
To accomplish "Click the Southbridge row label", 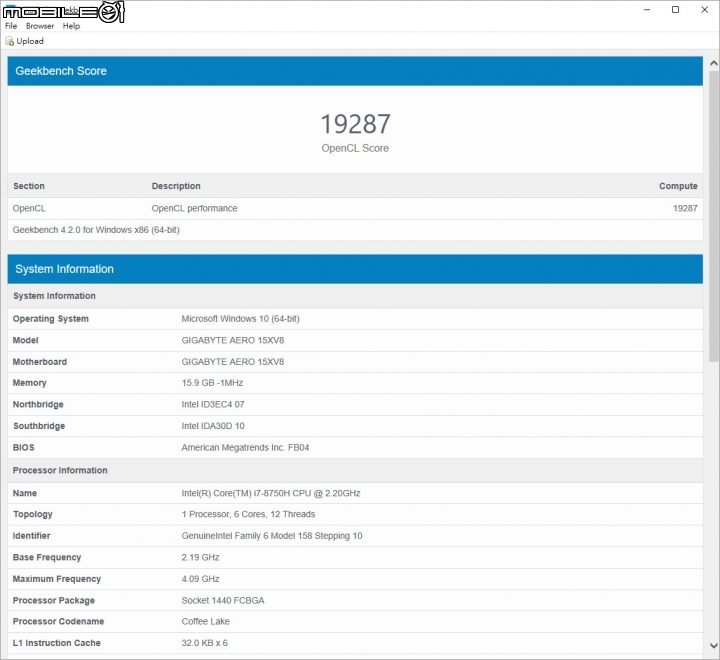I will coord(39,426).
